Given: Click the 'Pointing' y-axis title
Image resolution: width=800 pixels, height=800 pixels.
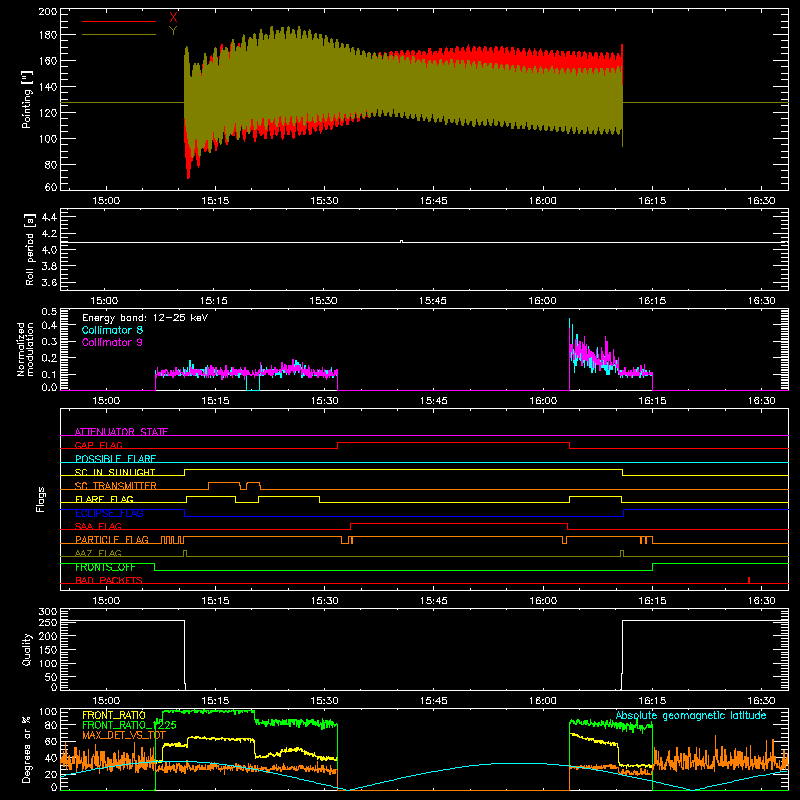Looking at the screenshot, I should tap(27, 99).
